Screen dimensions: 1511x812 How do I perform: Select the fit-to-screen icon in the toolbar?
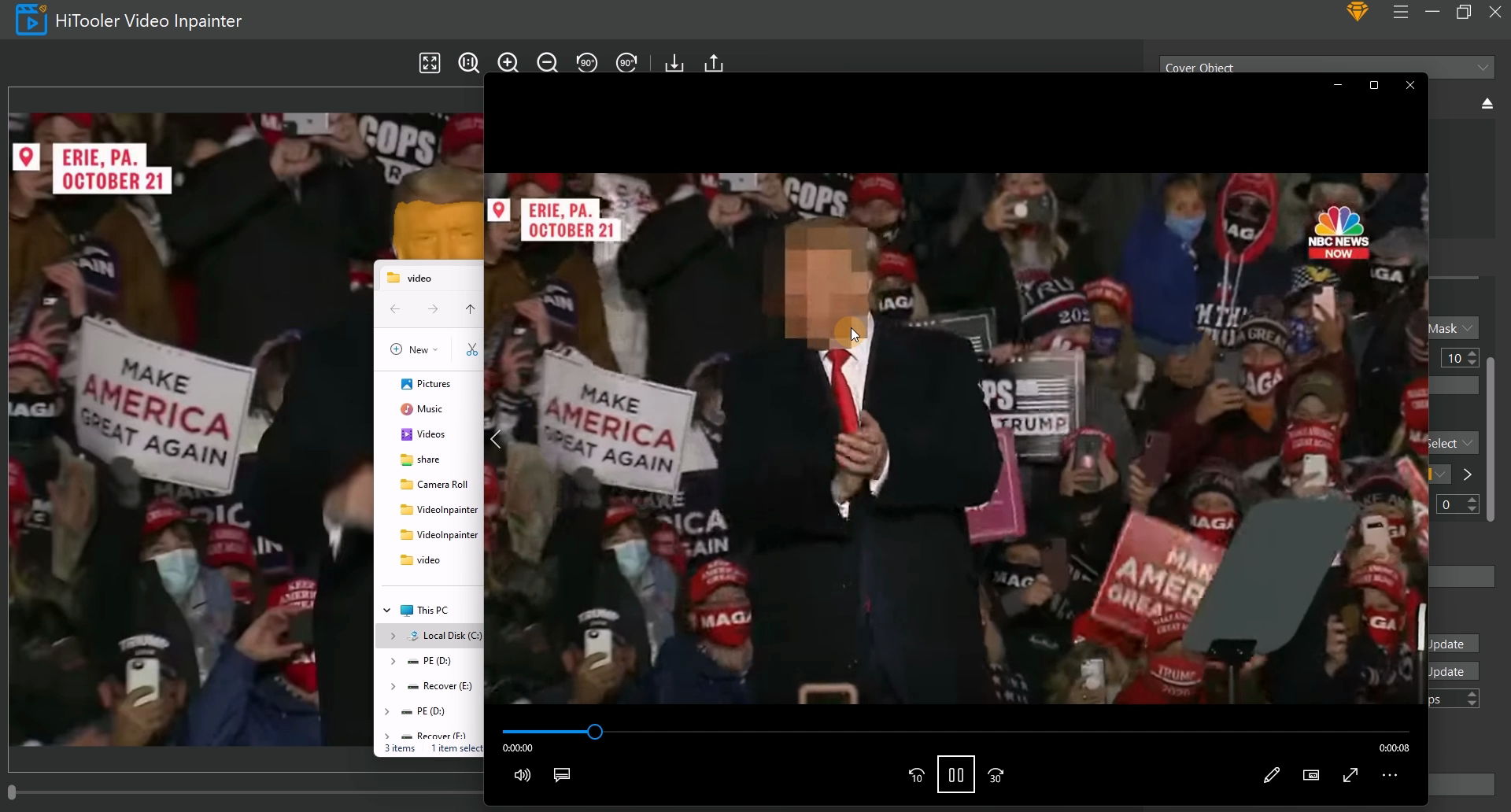point(430,63)
